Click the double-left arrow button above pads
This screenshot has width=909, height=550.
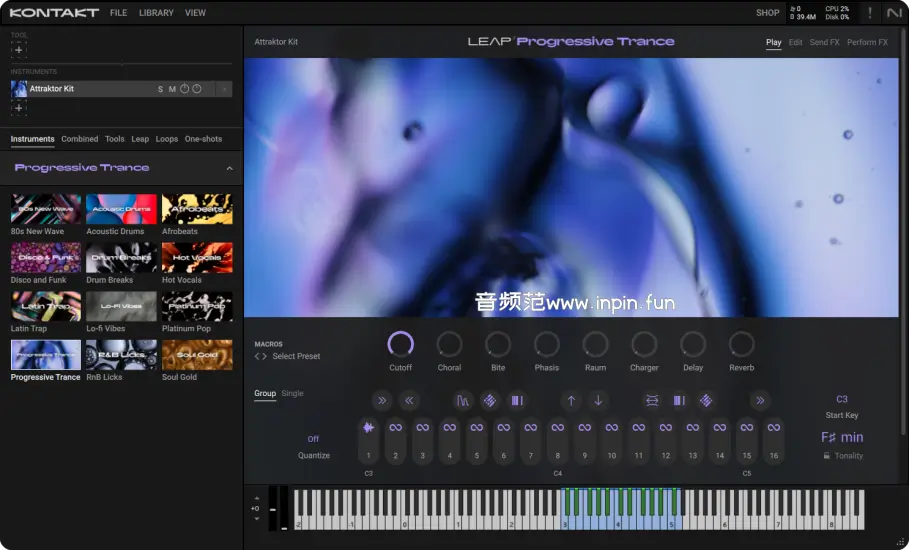coord(409,400)
